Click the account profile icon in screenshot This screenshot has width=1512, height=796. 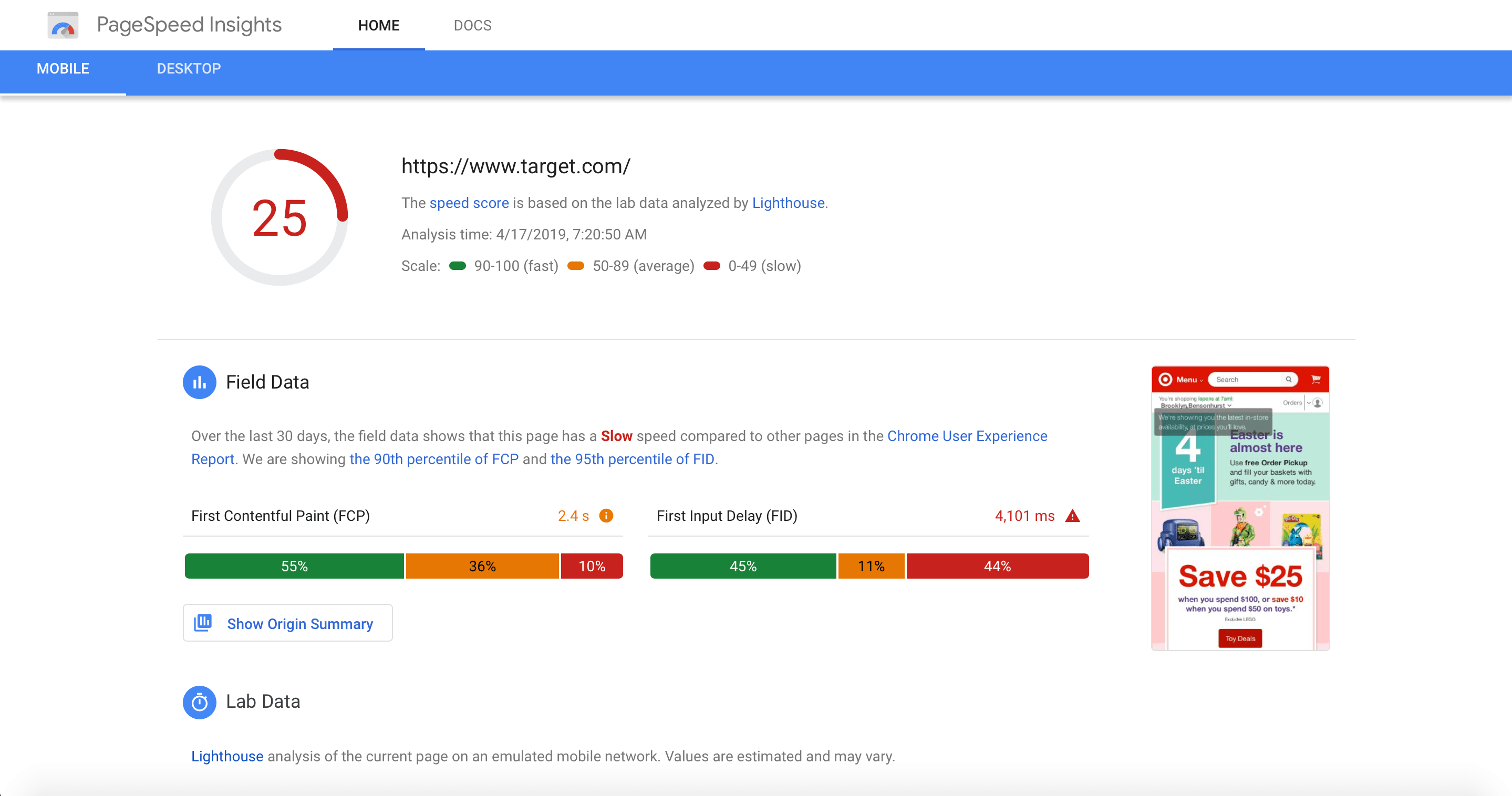1318,403
